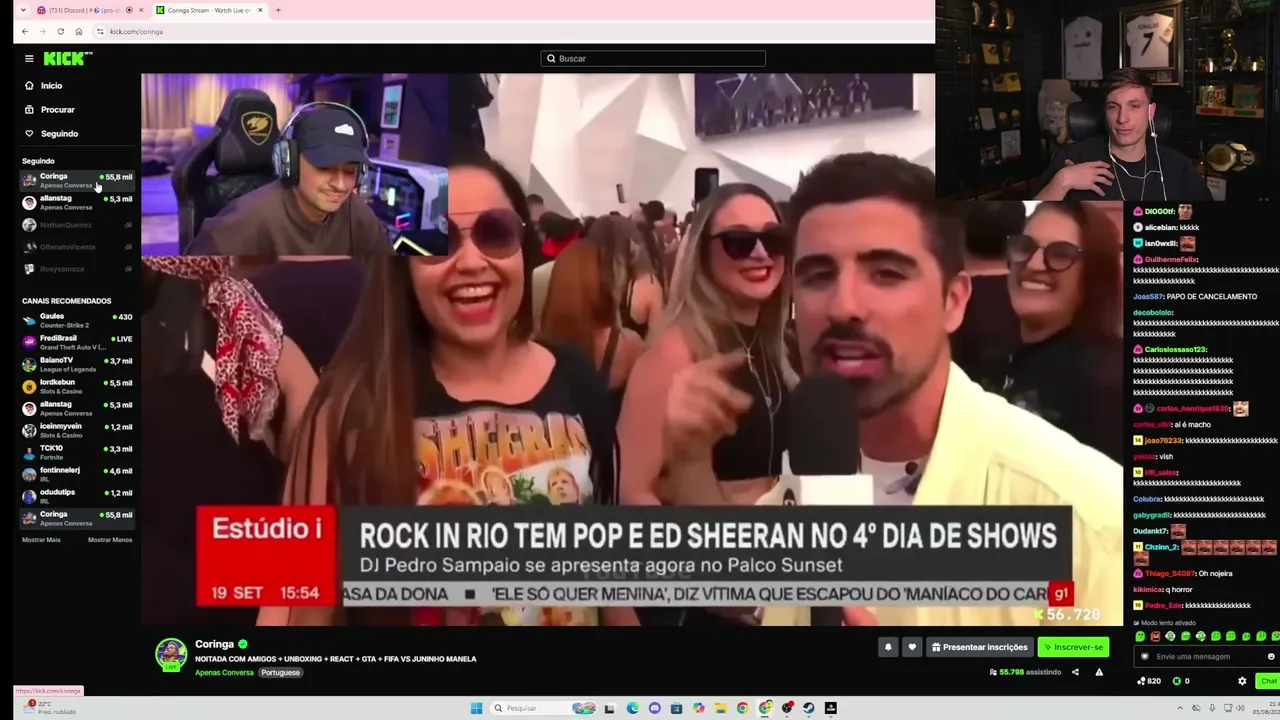Toggle the notification bell for Coringa
Image resolution: width=1280 pixels, height=720 pixels.
888,647
